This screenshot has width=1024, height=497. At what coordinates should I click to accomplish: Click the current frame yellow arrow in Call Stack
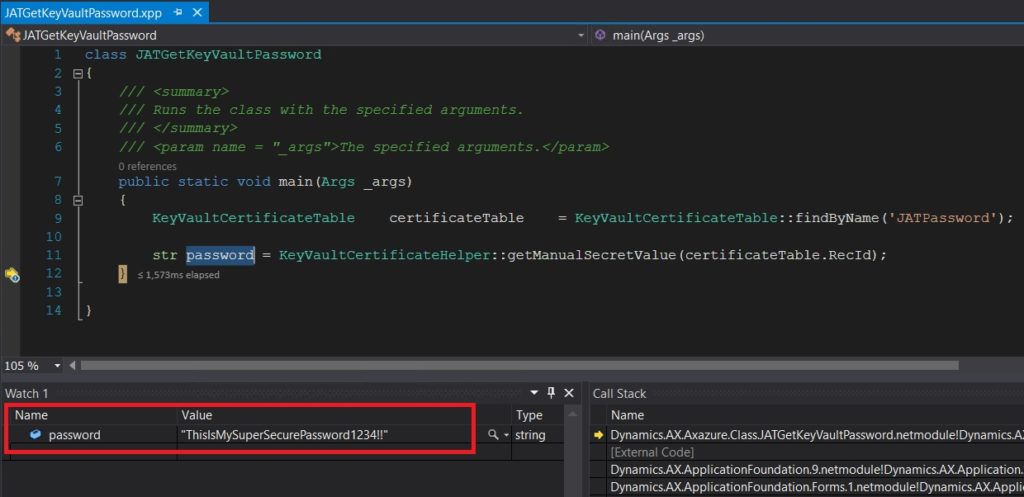pyautogui.click(x=598, y=435)
